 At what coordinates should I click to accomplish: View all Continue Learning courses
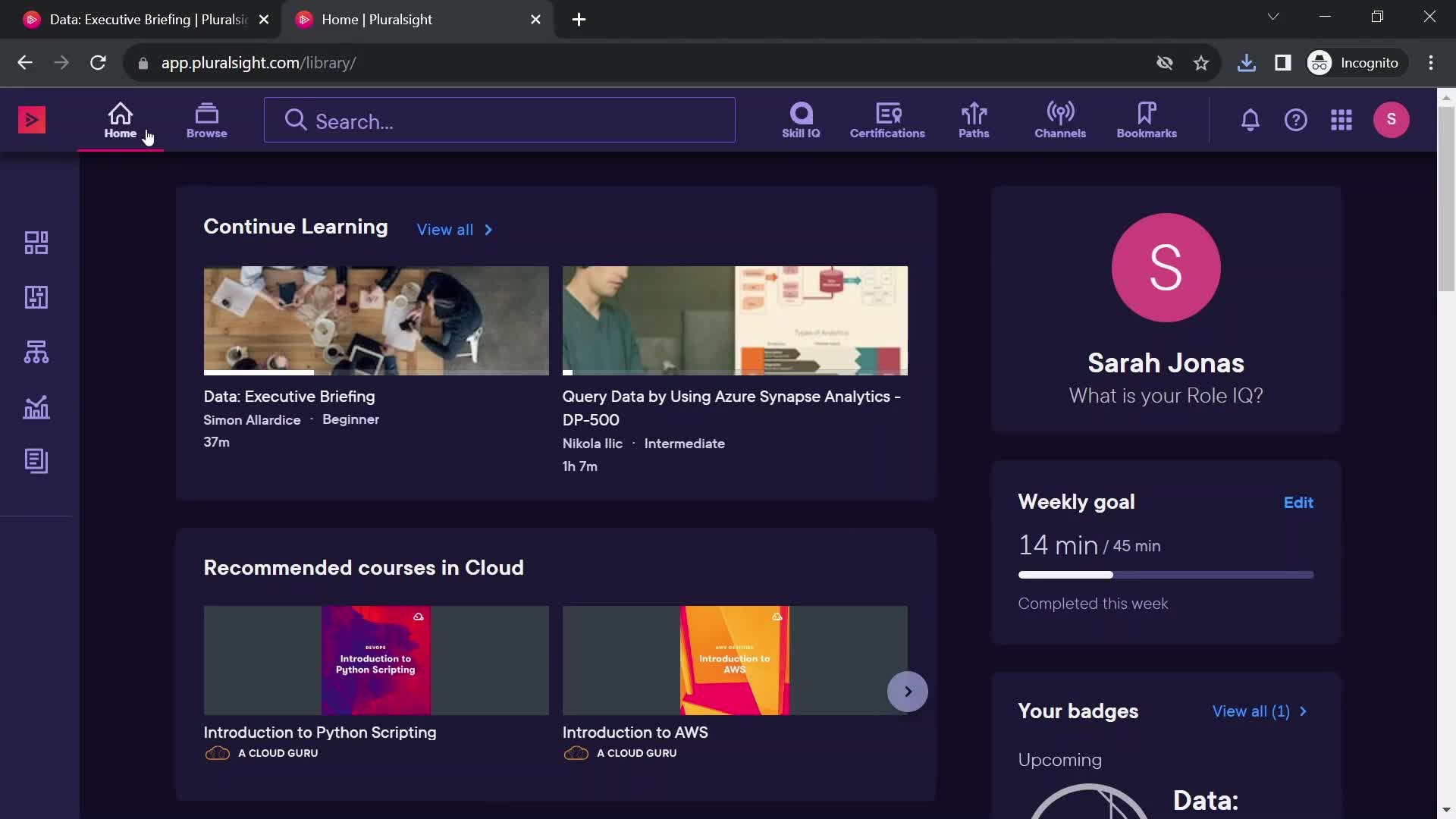[455, 230]
